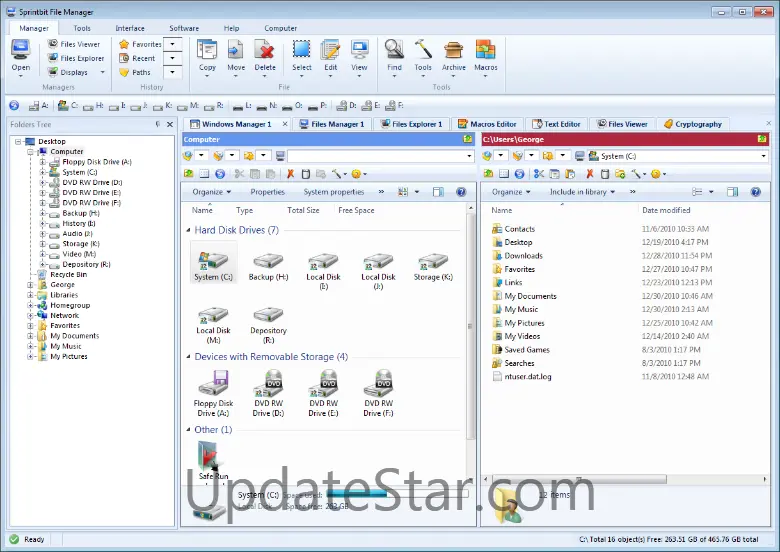Click Properties in Computer pane toolbar
The height and width of the screenshot is (552, 780).
coord(268,192)
